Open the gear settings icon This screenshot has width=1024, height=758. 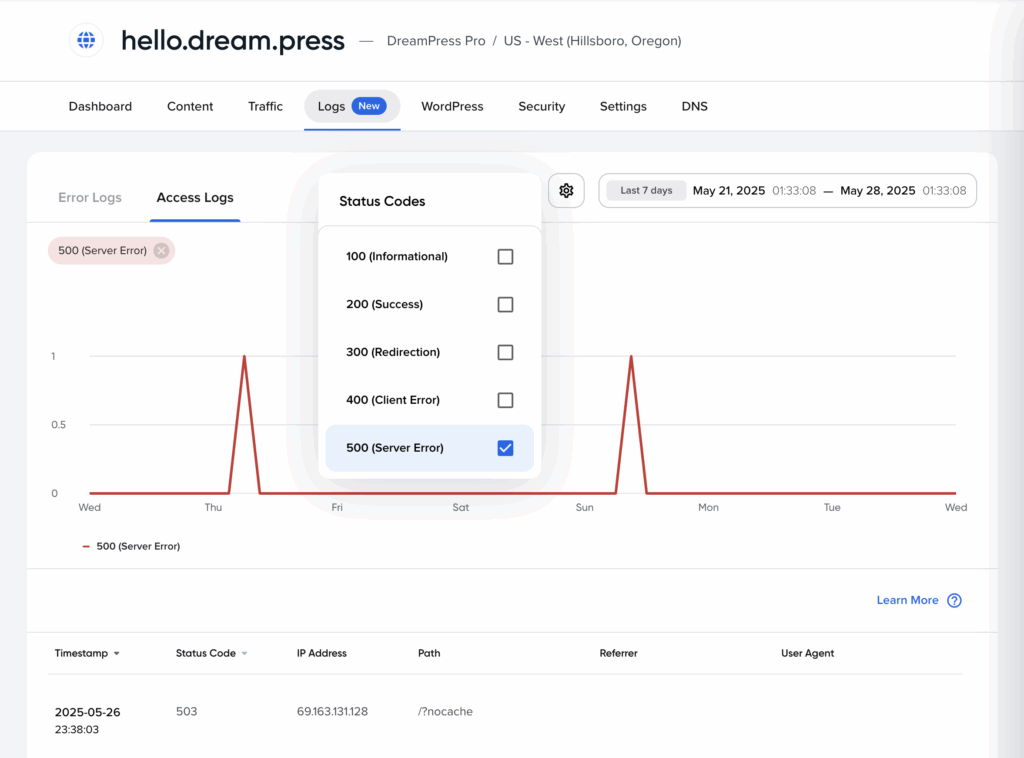[566, 190]
